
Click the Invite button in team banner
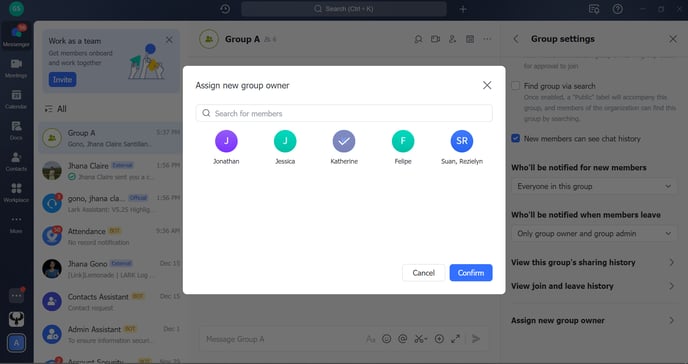coord(62,80)
